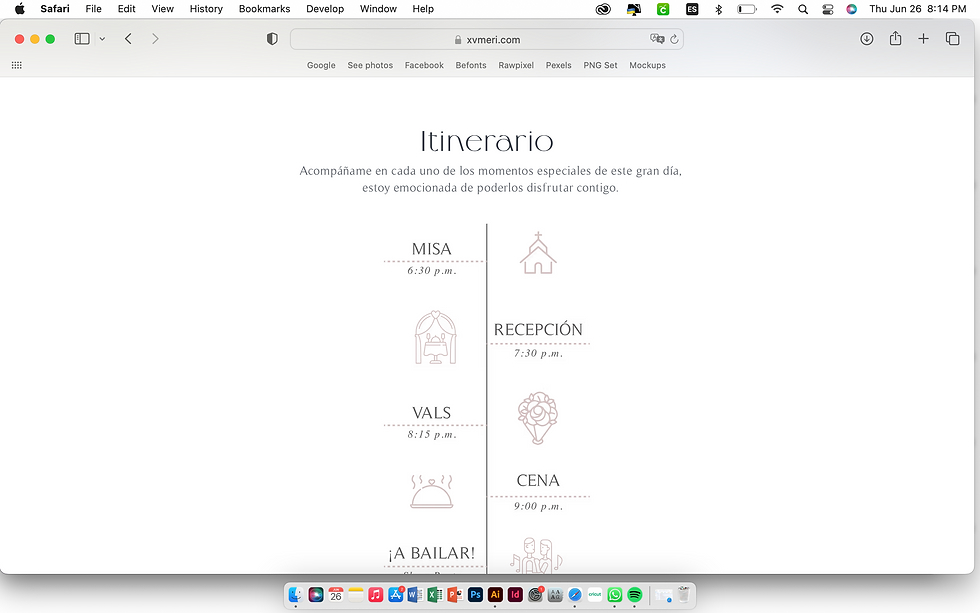The height and width of the screenshot is (613, 980).
Task: Open Creative Cloud in the menu bar
Action: pos(603,9)
